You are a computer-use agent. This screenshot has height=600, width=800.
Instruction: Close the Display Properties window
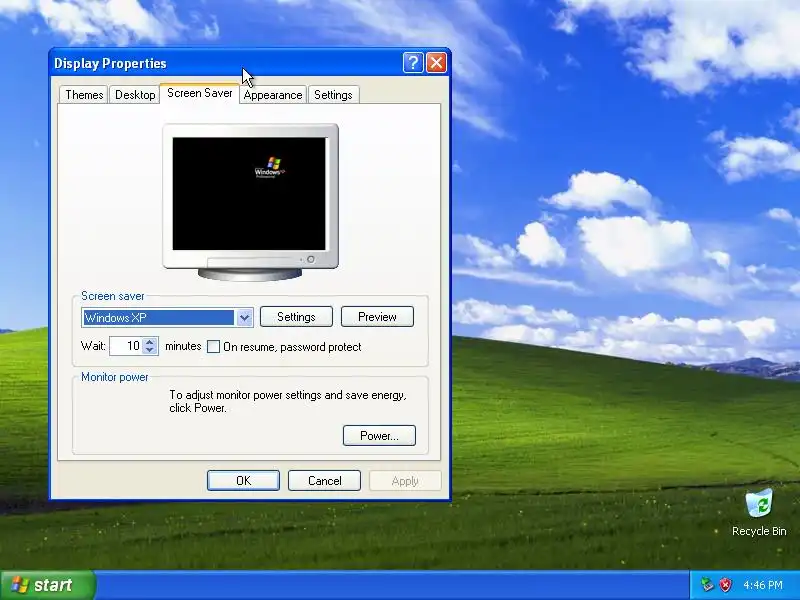(x=437, y=63)
